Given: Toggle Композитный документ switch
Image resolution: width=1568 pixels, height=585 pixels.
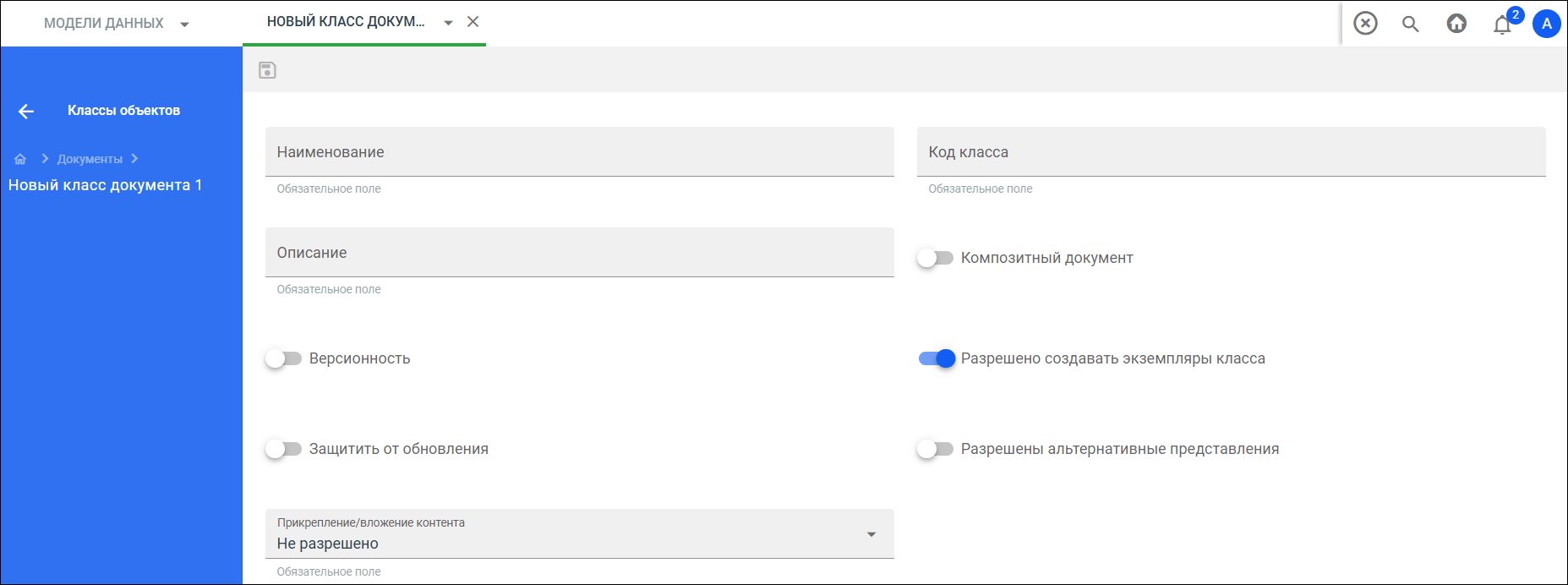Looking at the screenshot, I should click(x=935, y=258).
